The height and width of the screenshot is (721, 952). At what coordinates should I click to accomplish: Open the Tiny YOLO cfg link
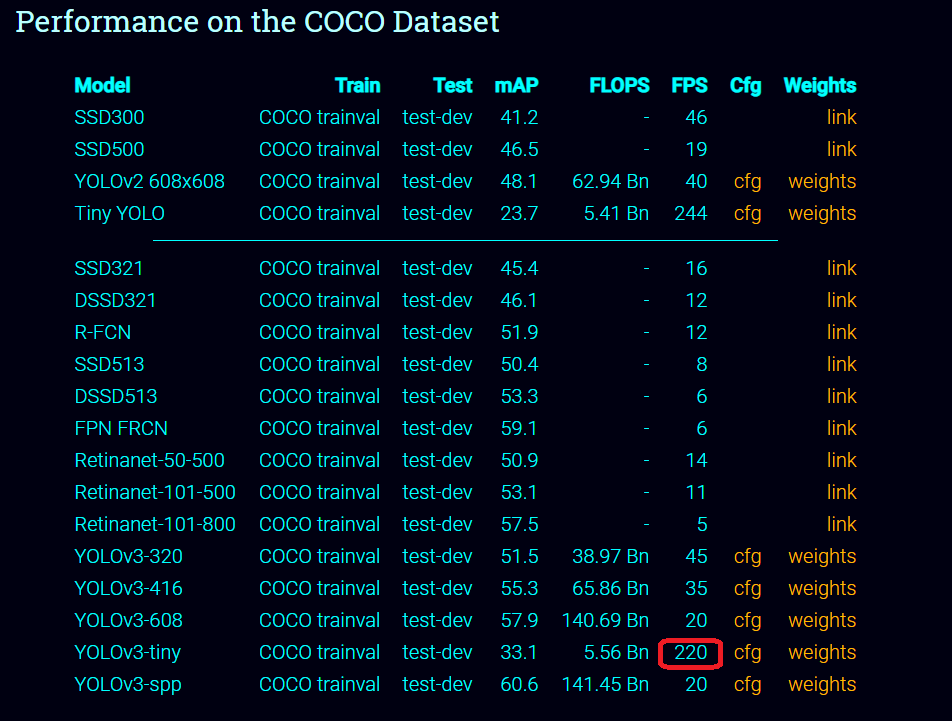pyautogui.click(x=747, y=214)
